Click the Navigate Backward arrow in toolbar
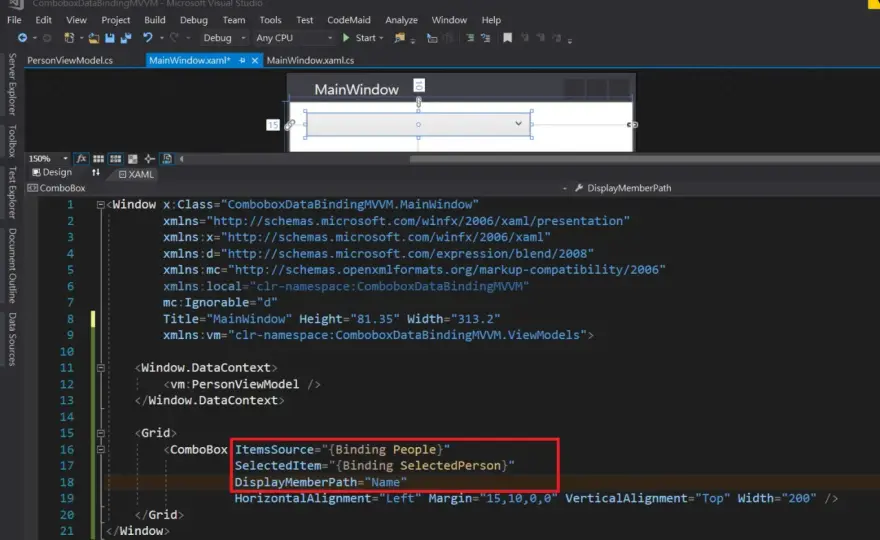The image size is (880, 540). click(22, 38)
